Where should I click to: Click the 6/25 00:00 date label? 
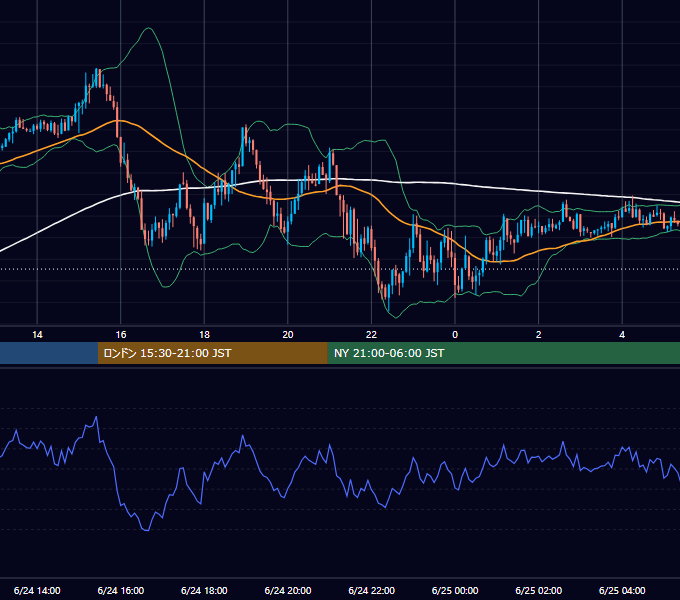pyautogui.click(x=455, y=590)
